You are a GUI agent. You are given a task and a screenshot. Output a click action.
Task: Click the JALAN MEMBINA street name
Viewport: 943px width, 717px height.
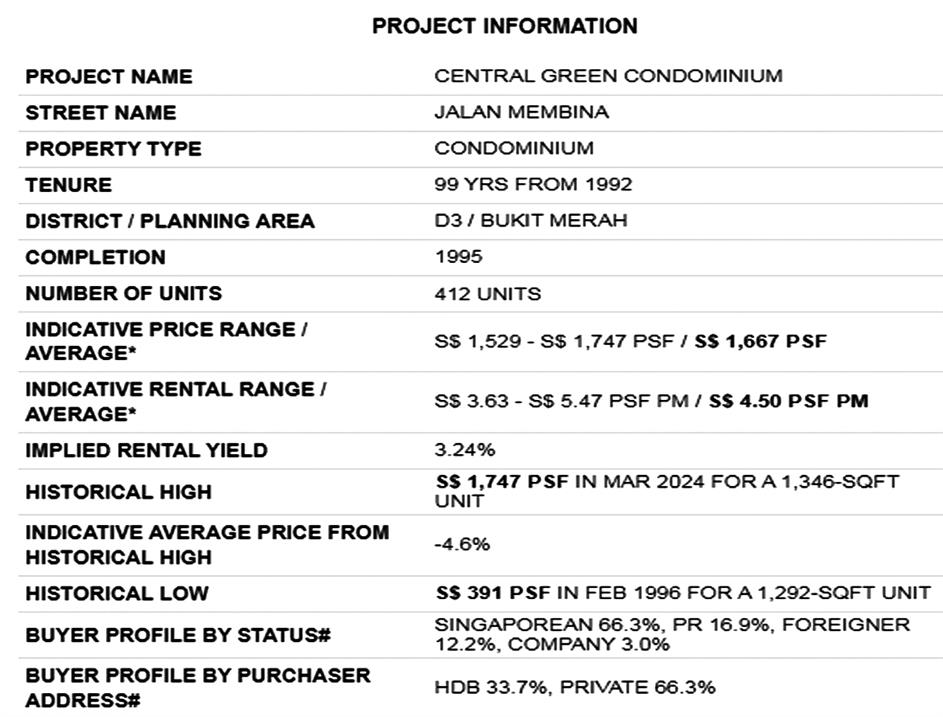pos(521,112)
